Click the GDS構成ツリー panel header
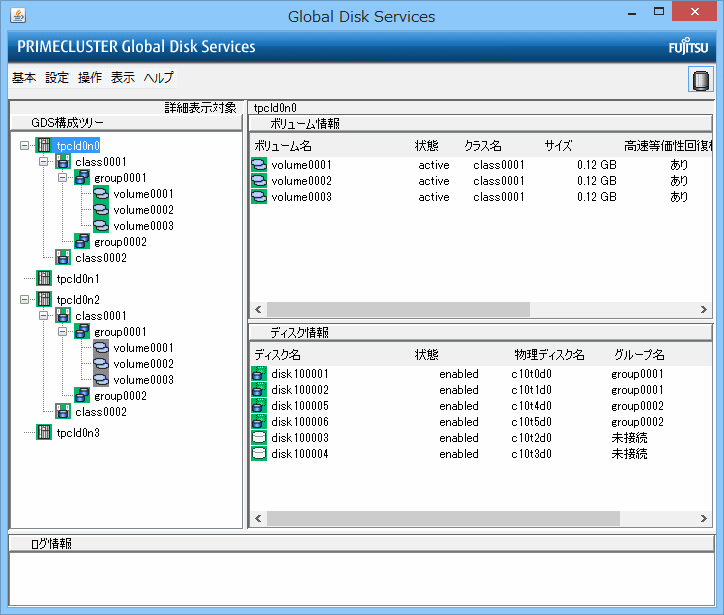The width and height of the screenshot is (724, 615). click(126, 123)
